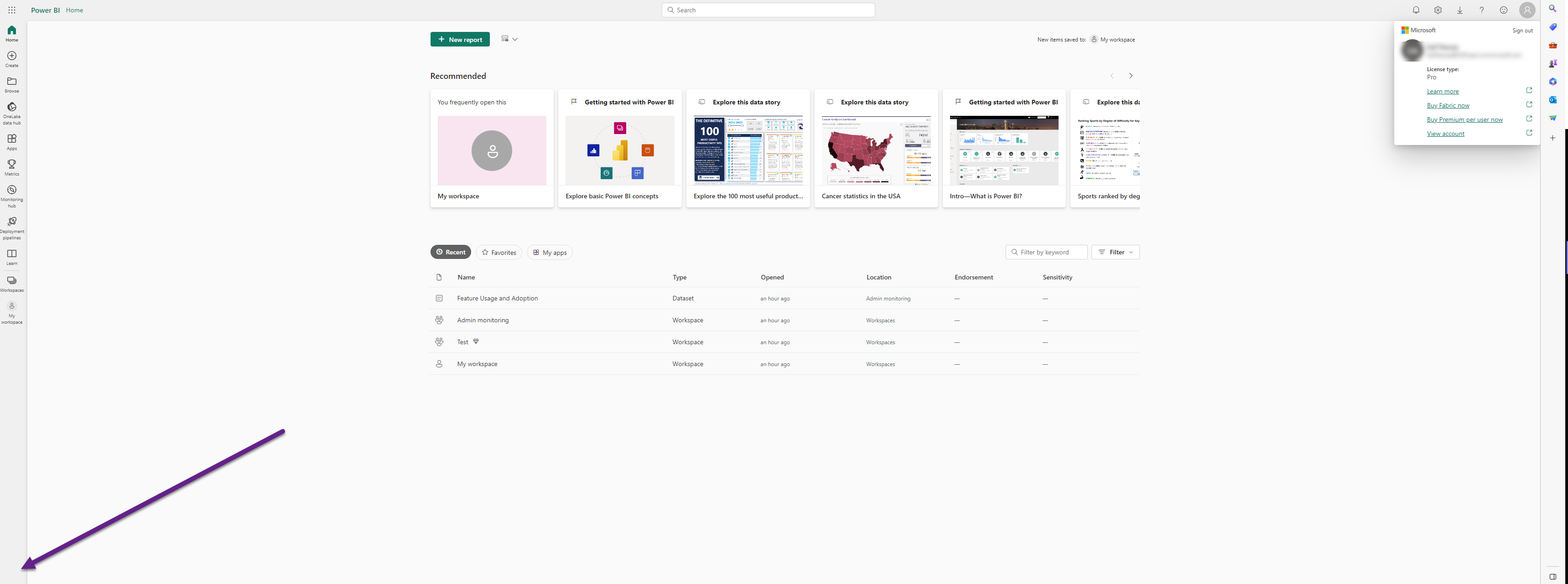Expand the Filter dropdown
This screenshot has width=1568, height=584.
(x=1115, y=253)
